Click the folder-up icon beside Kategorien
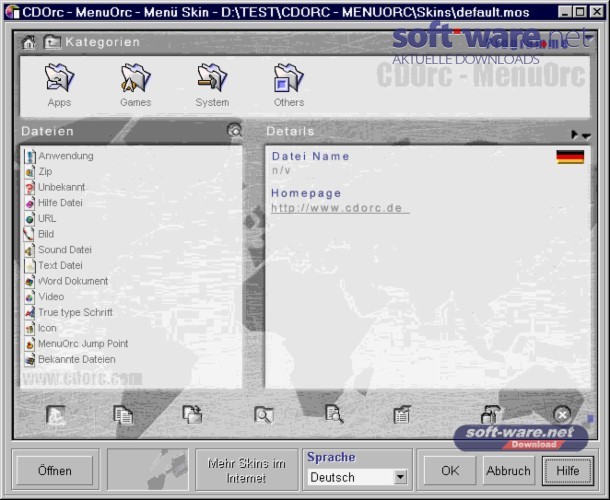Viewport: 610px width, 500px height. click(52, 42)
